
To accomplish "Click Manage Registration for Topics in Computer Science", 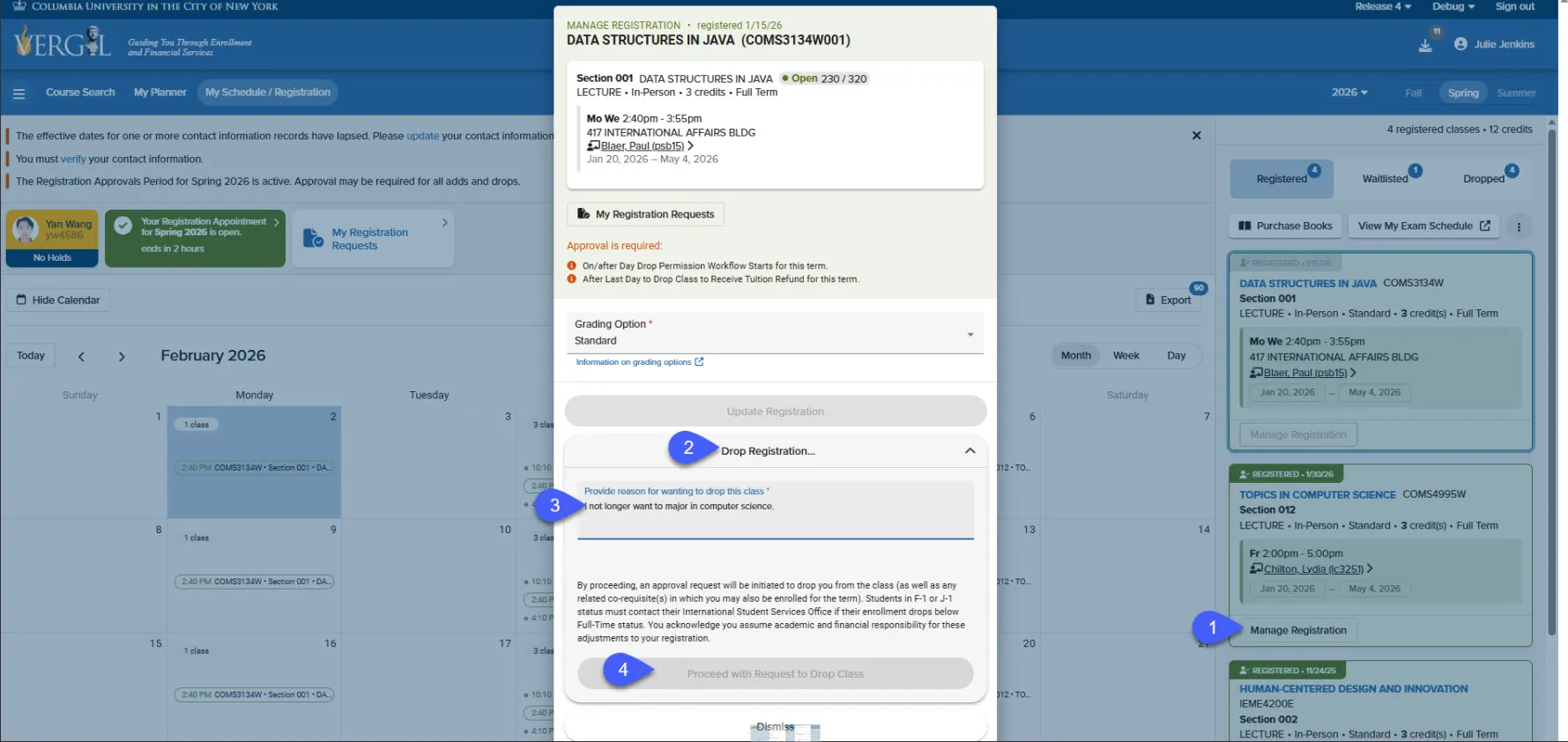I will click(1298, 631).
